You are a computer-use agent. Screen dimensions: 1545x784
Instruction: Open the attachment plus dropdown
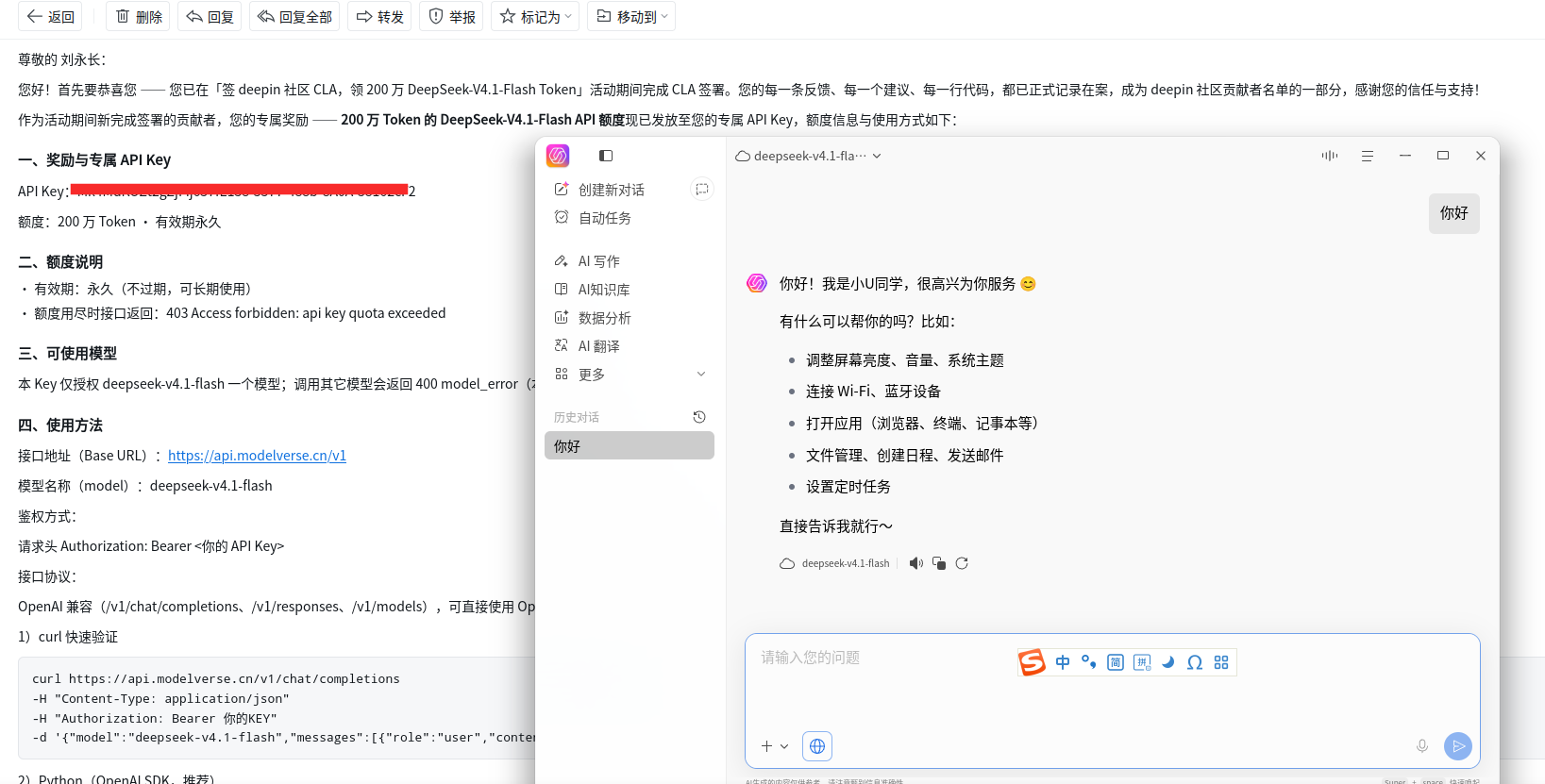(x=775, y=746)
